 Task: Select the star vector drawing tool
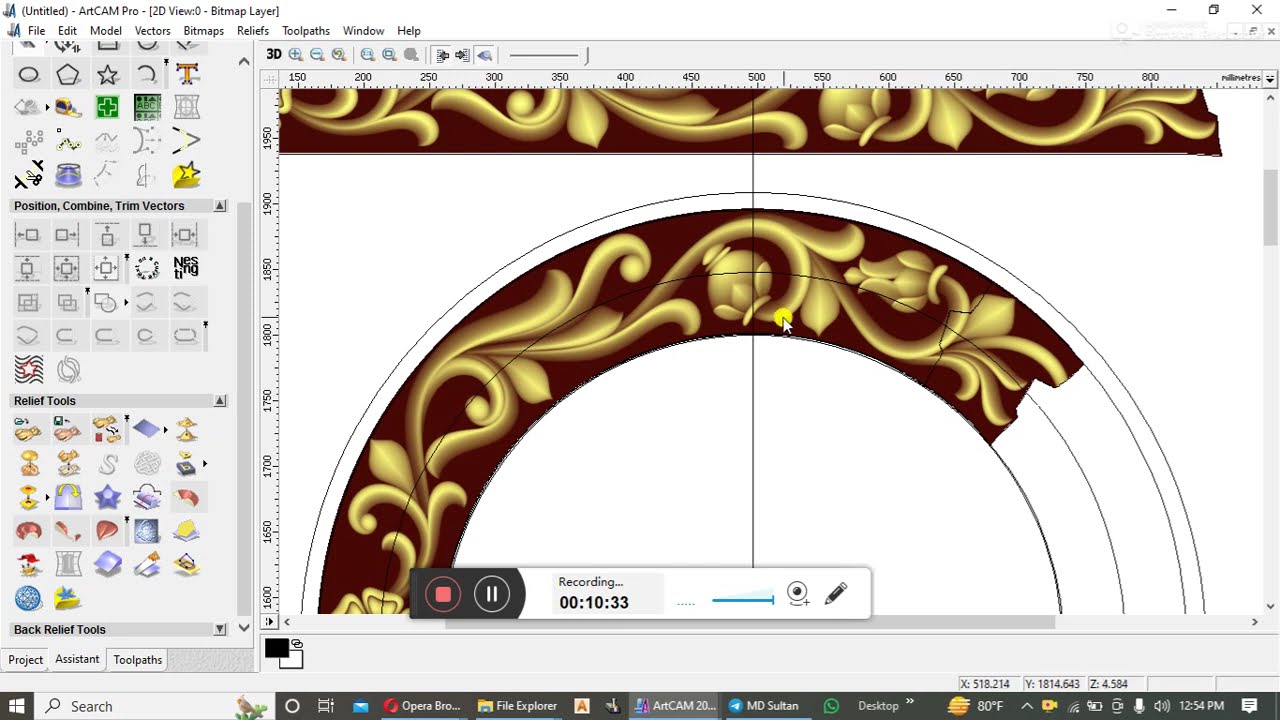pos(108,74)
